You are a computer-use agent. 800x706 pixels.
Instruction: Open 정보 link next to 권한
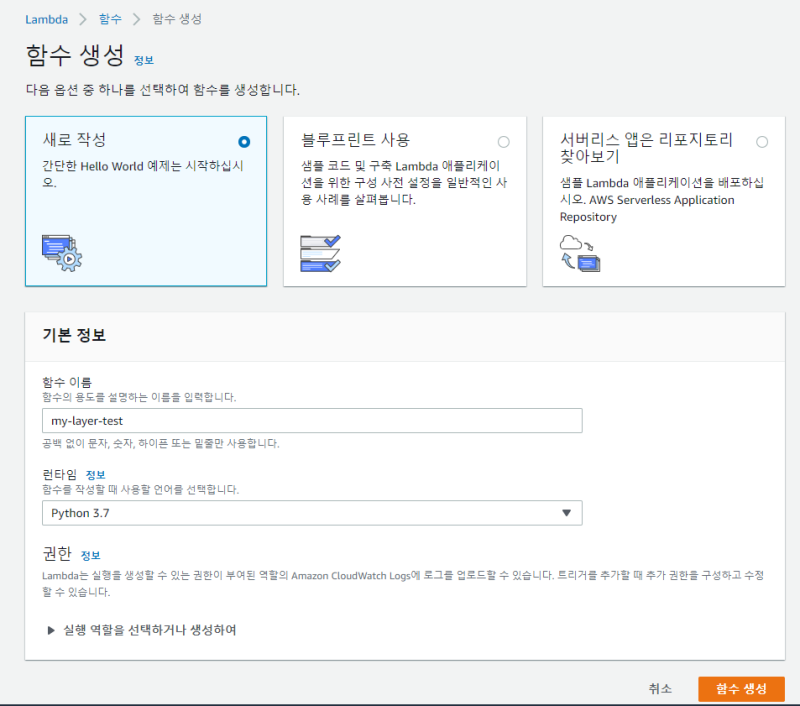91,556
